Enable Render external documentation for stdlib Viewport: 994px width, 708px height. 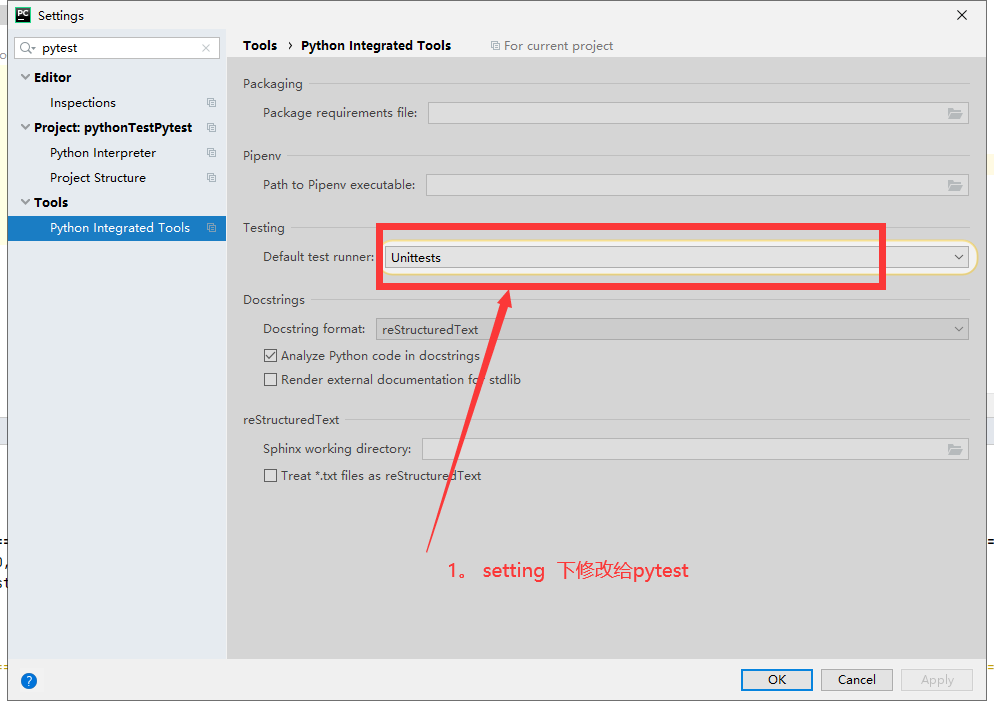[271, 380]
